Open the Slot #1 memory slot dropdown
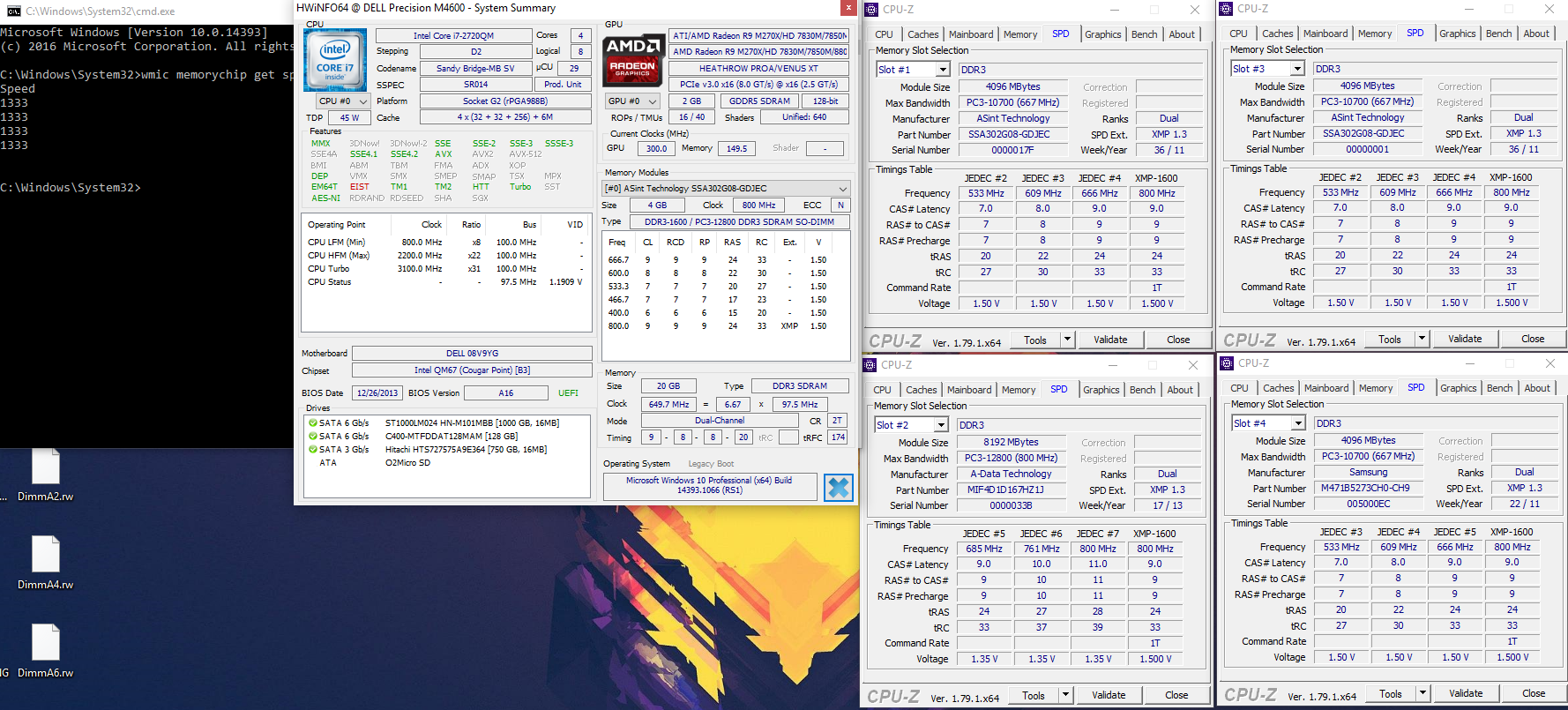Image resolution: width=1568 pixels, height=710 pixels. coord(943,70)
